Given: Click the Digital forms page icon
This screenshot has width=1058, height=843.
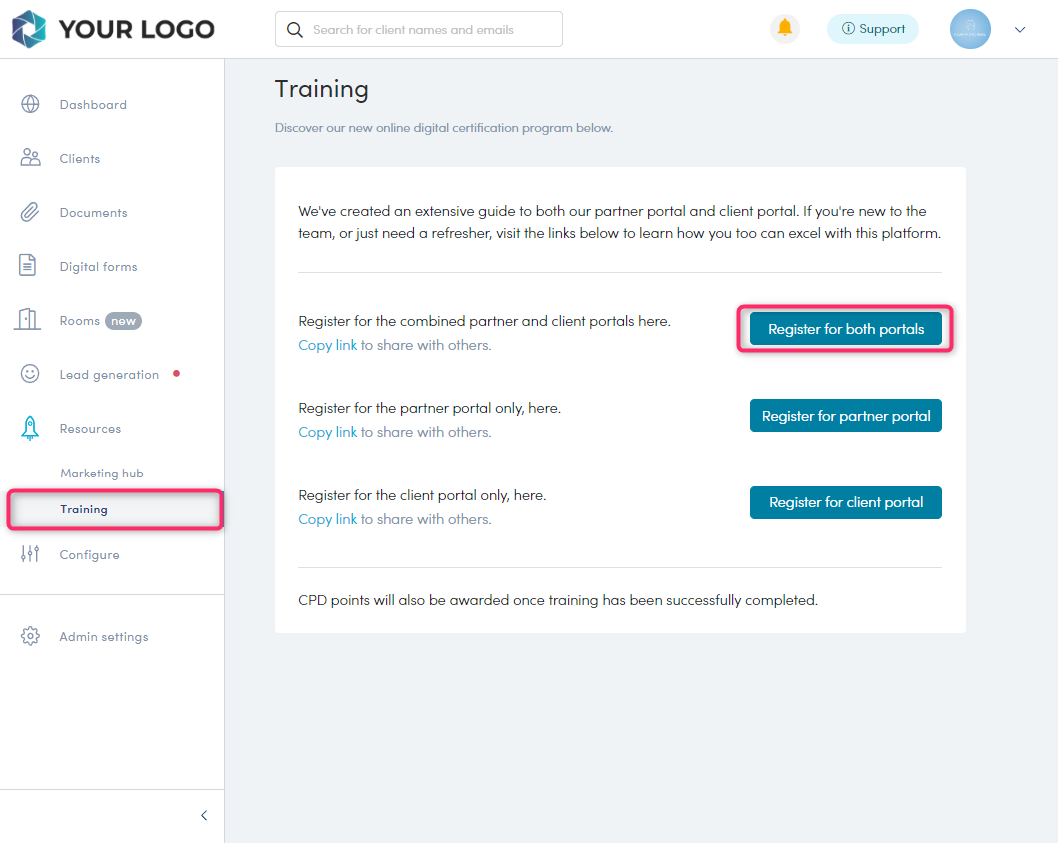Looking at the screenshot, I should (x=29, y=266).
